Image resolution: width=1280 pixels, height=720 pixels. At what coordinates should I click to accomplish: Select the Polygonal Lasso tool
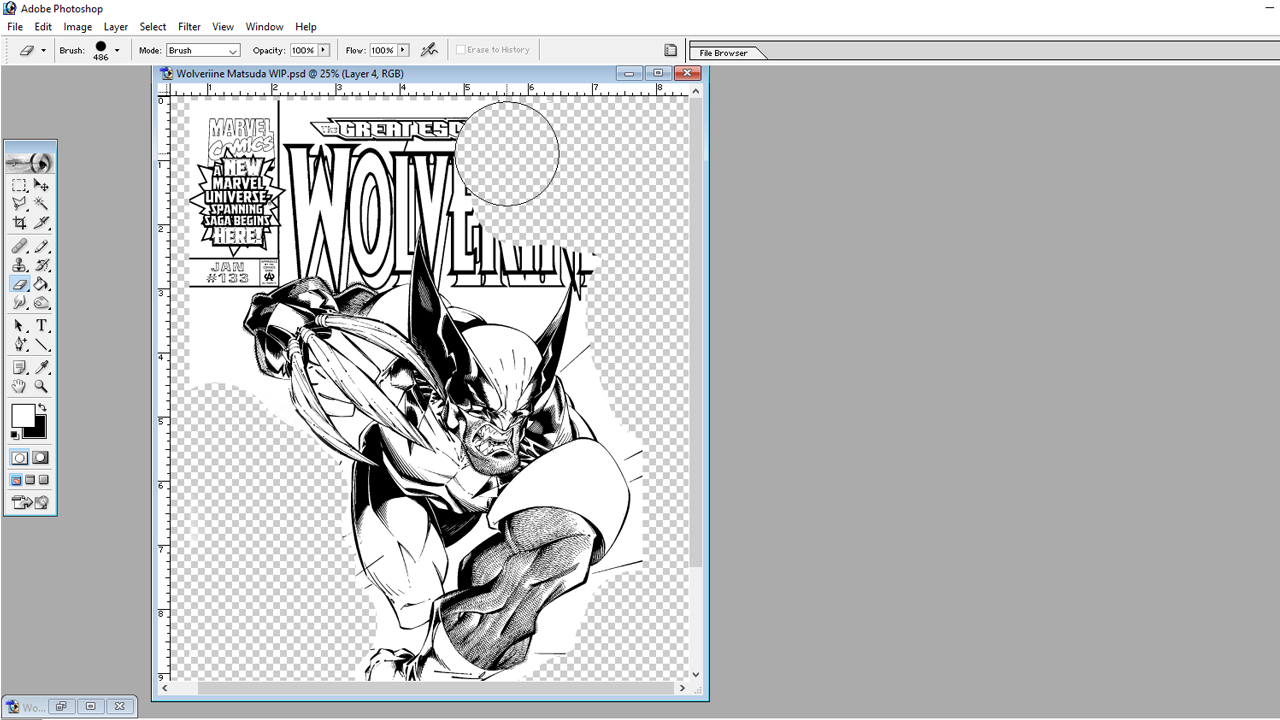point(19,204)
